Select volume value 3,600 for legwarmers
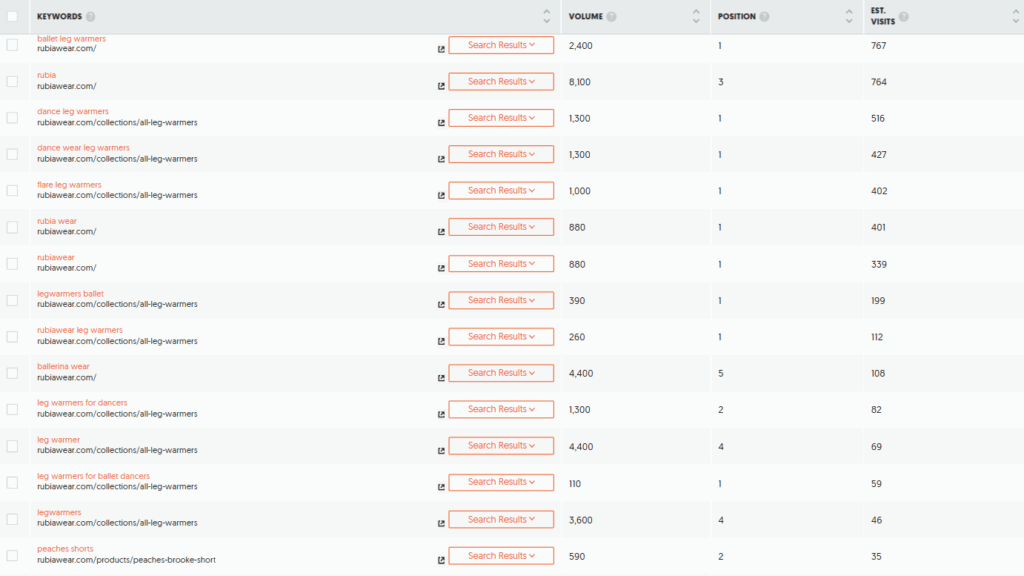 click(x=581, y=520)
